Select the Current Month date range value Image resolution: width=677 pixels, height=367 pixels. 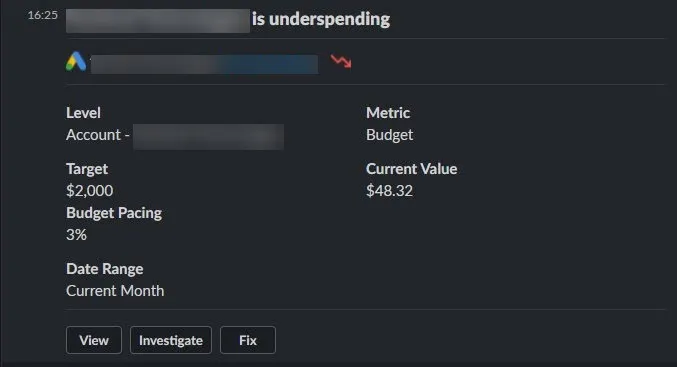pos(115,291)
